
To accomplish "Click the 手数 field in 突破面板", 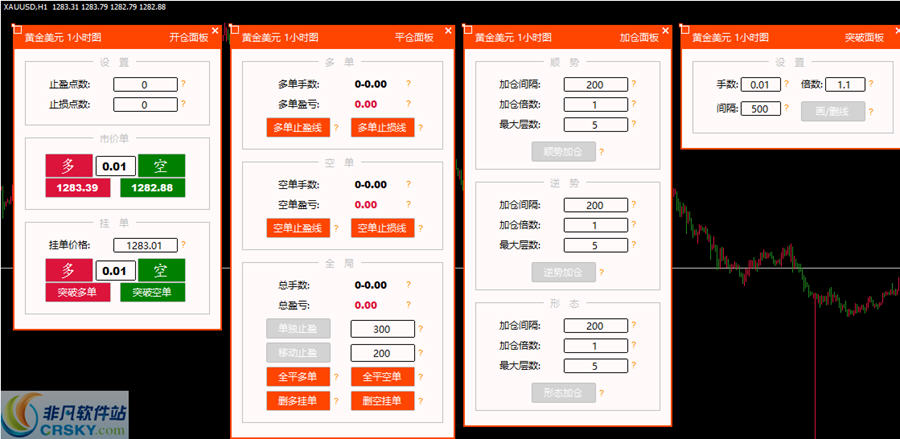I will [x=761, y=84].
